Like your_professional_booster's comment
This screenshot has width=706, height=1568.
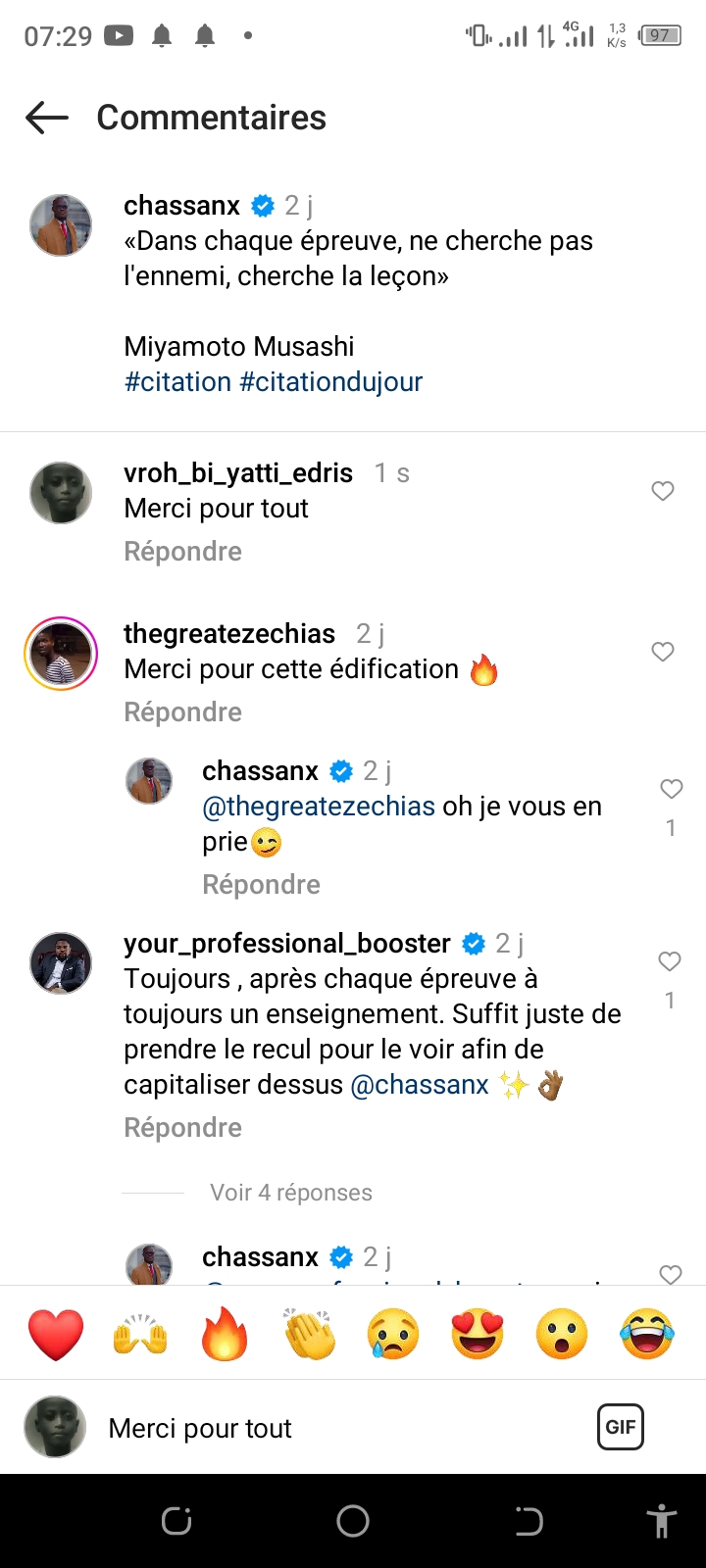click(x=670, y=961)
